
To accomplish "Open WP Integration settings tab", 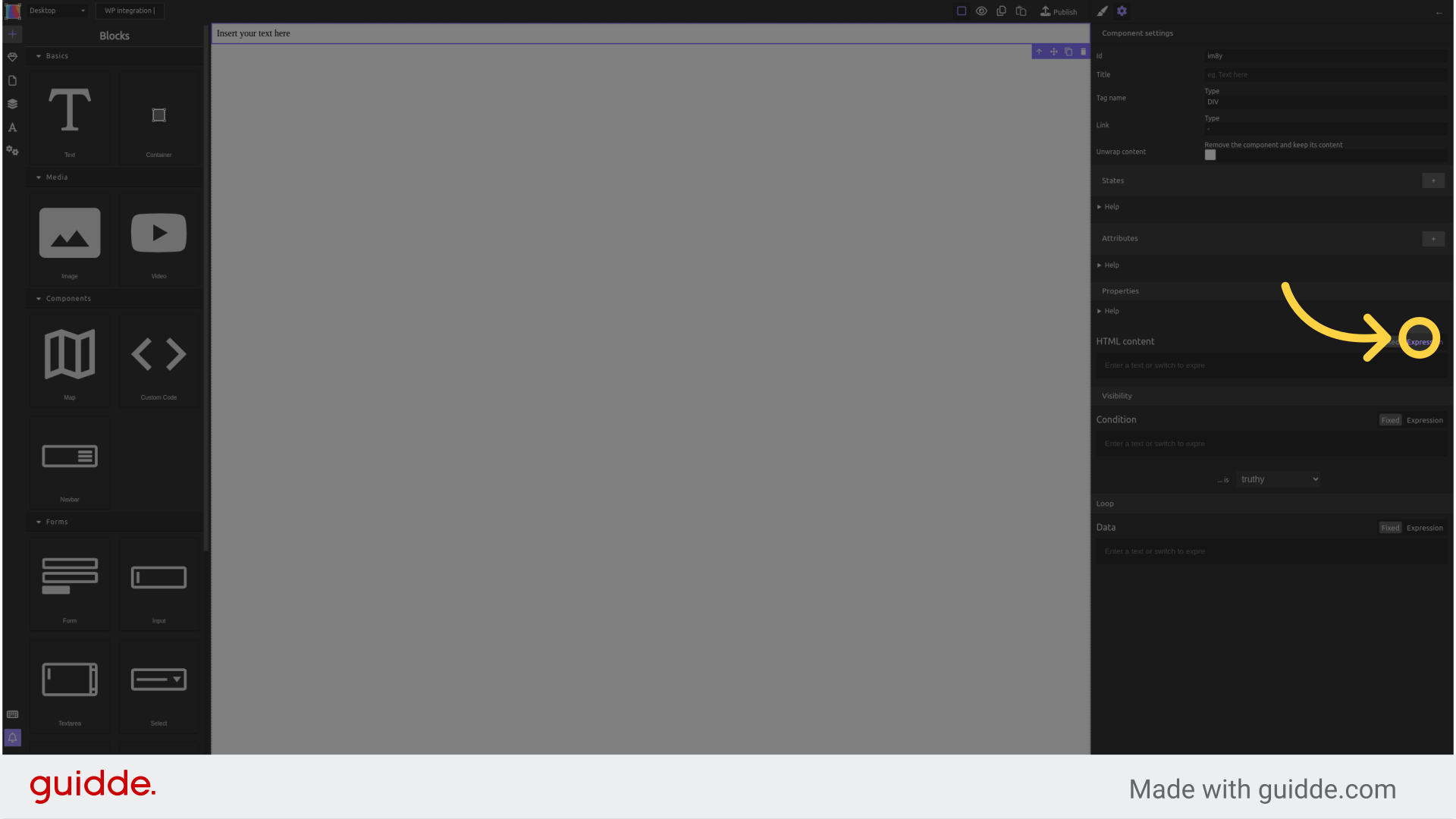I will point(130,10).
